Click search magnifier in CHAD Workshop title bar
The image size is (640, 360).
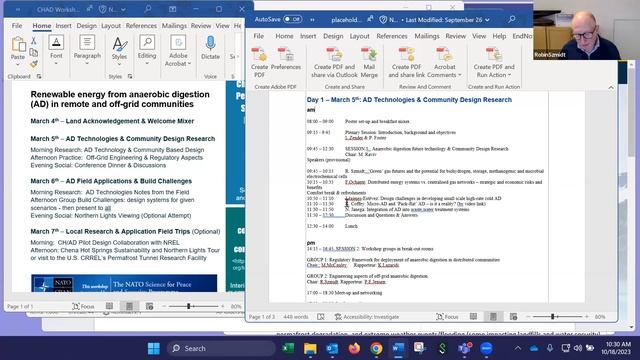click(x=148, y=9)
